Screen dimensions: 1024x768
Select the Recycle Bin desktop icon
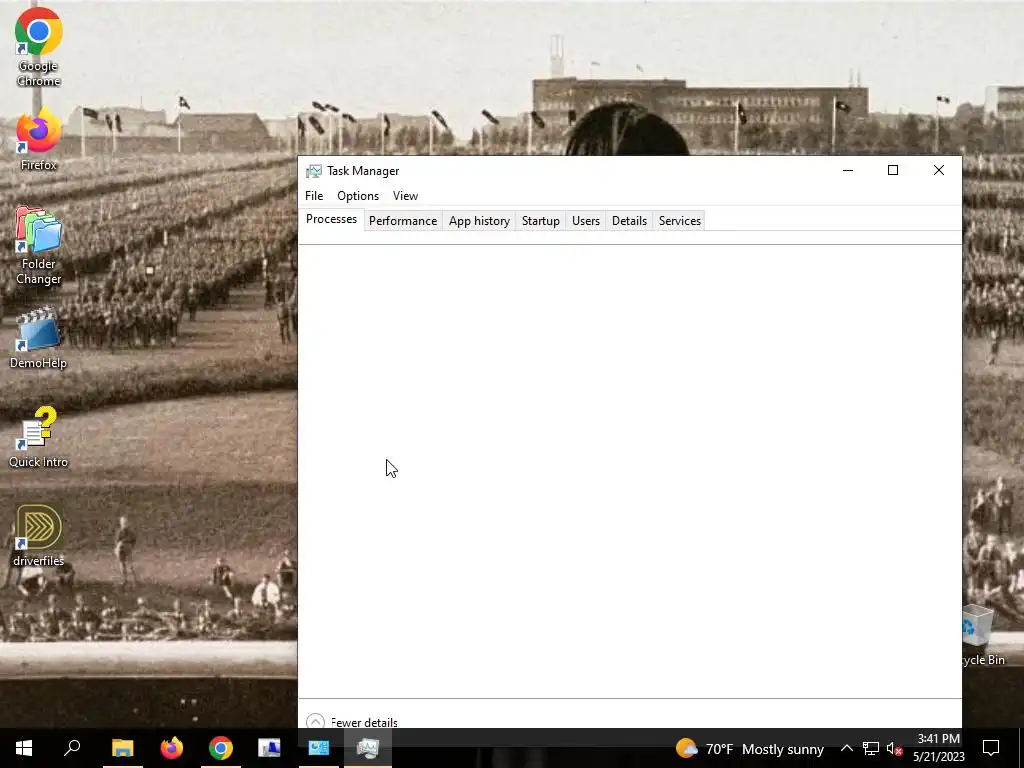[x=983, y=635]
